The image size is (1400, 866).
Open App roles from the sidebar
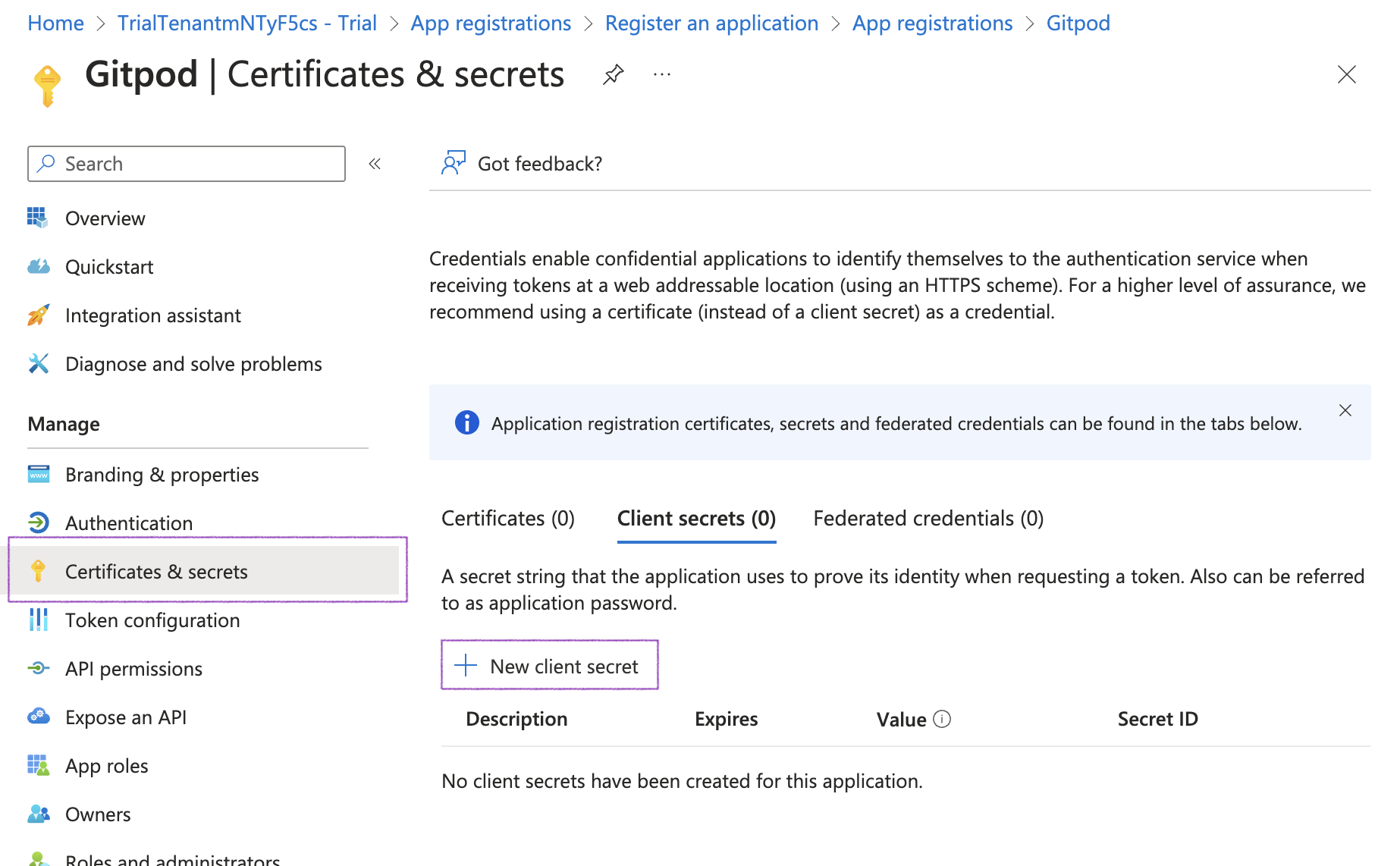[106, 766]
